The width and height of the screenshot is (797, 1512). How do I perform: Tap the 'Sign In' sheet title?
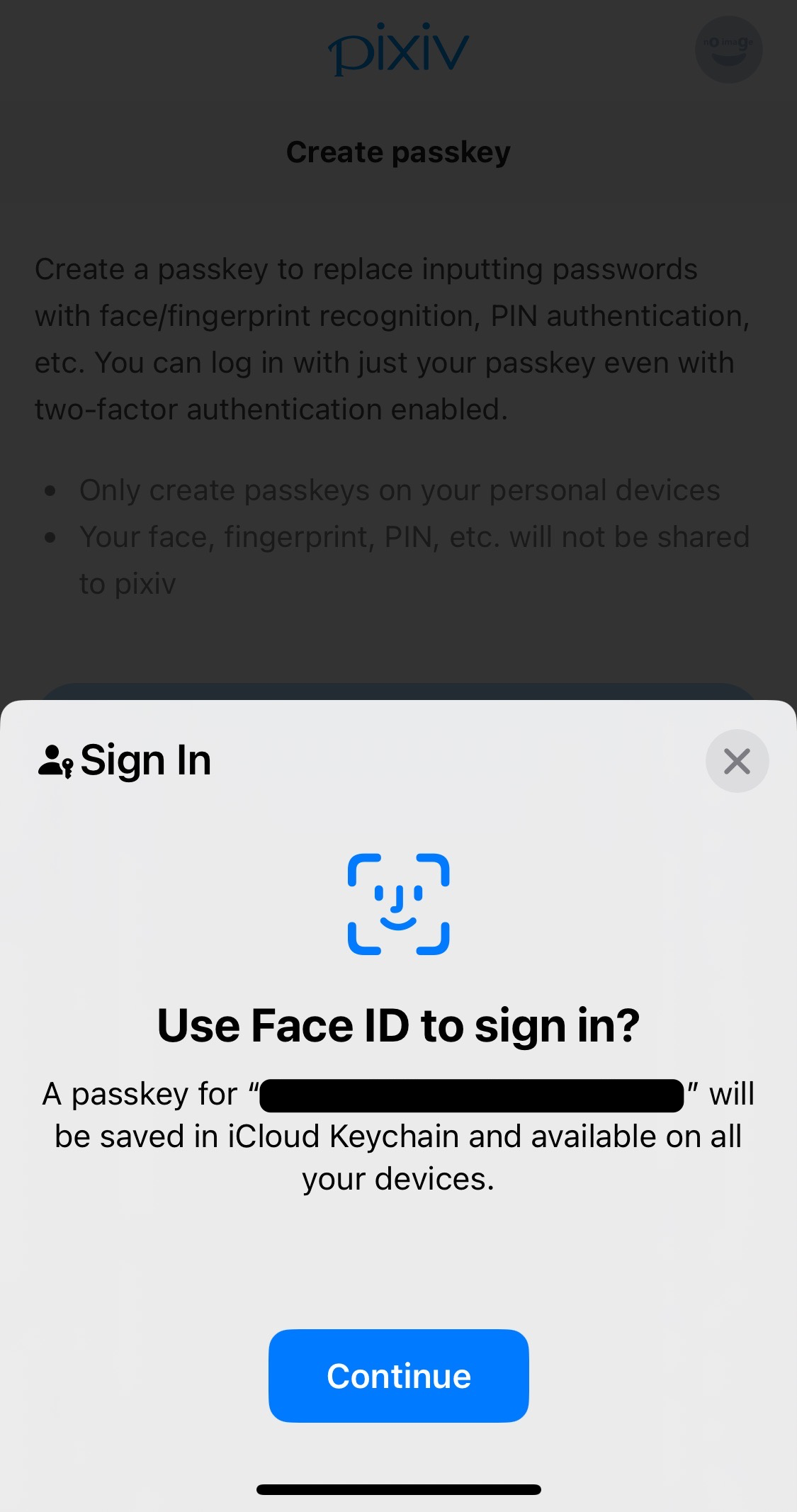coord(146,761)
